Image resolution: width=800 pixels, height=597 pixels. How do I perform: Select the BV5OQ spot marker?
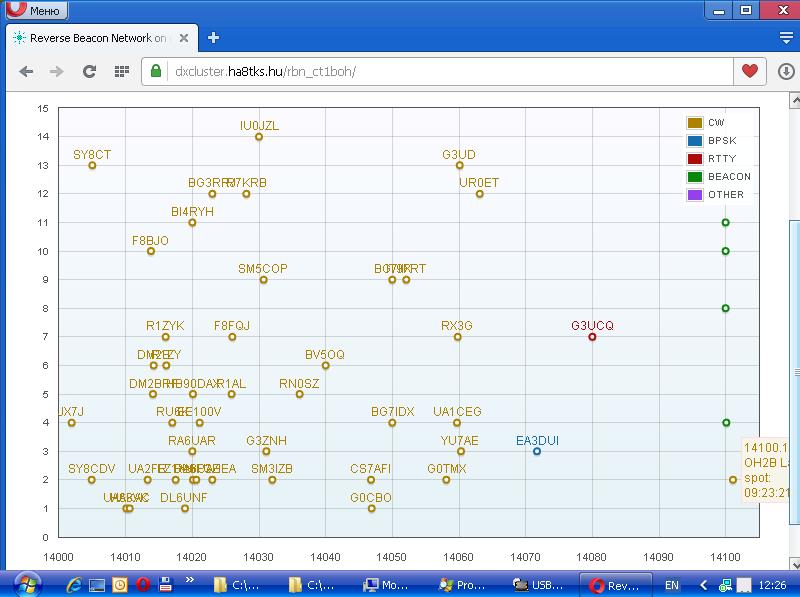tap(326, 365)
